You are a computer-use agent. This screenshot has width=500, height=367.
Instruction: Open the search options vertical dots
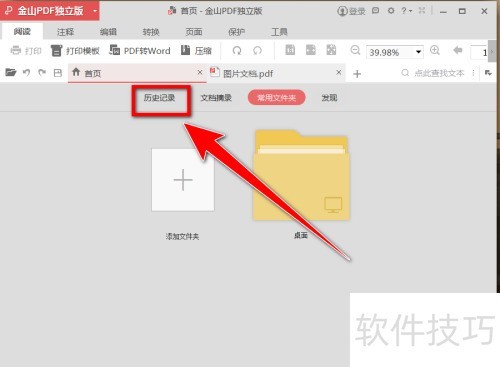click(474, 73)
